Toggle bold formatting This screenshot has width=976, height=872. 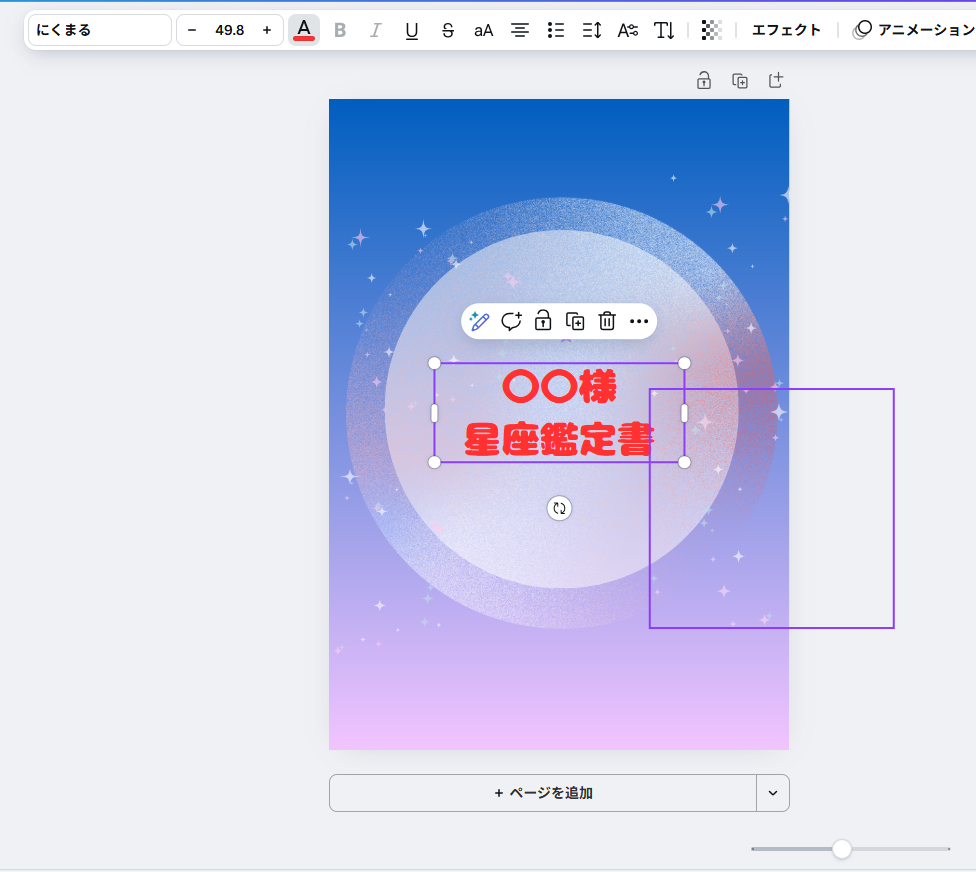pos(340,30)
